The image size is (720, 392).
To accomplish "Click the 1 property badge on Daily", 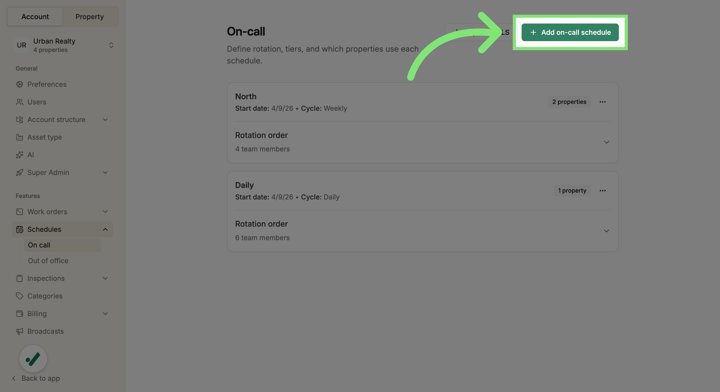I will tap(572, 190).
